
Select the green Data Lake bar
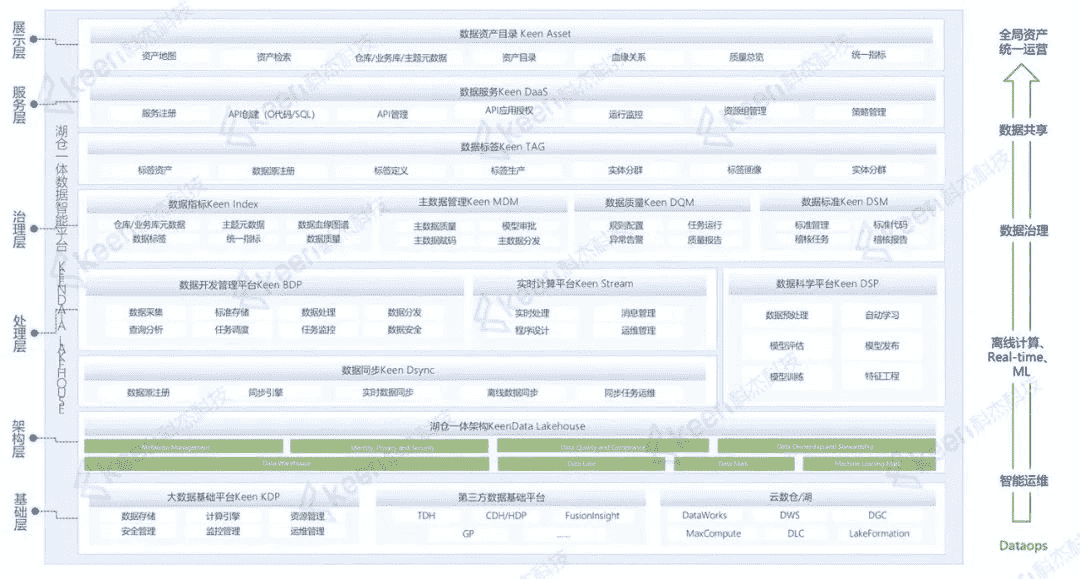coord(581,464)
